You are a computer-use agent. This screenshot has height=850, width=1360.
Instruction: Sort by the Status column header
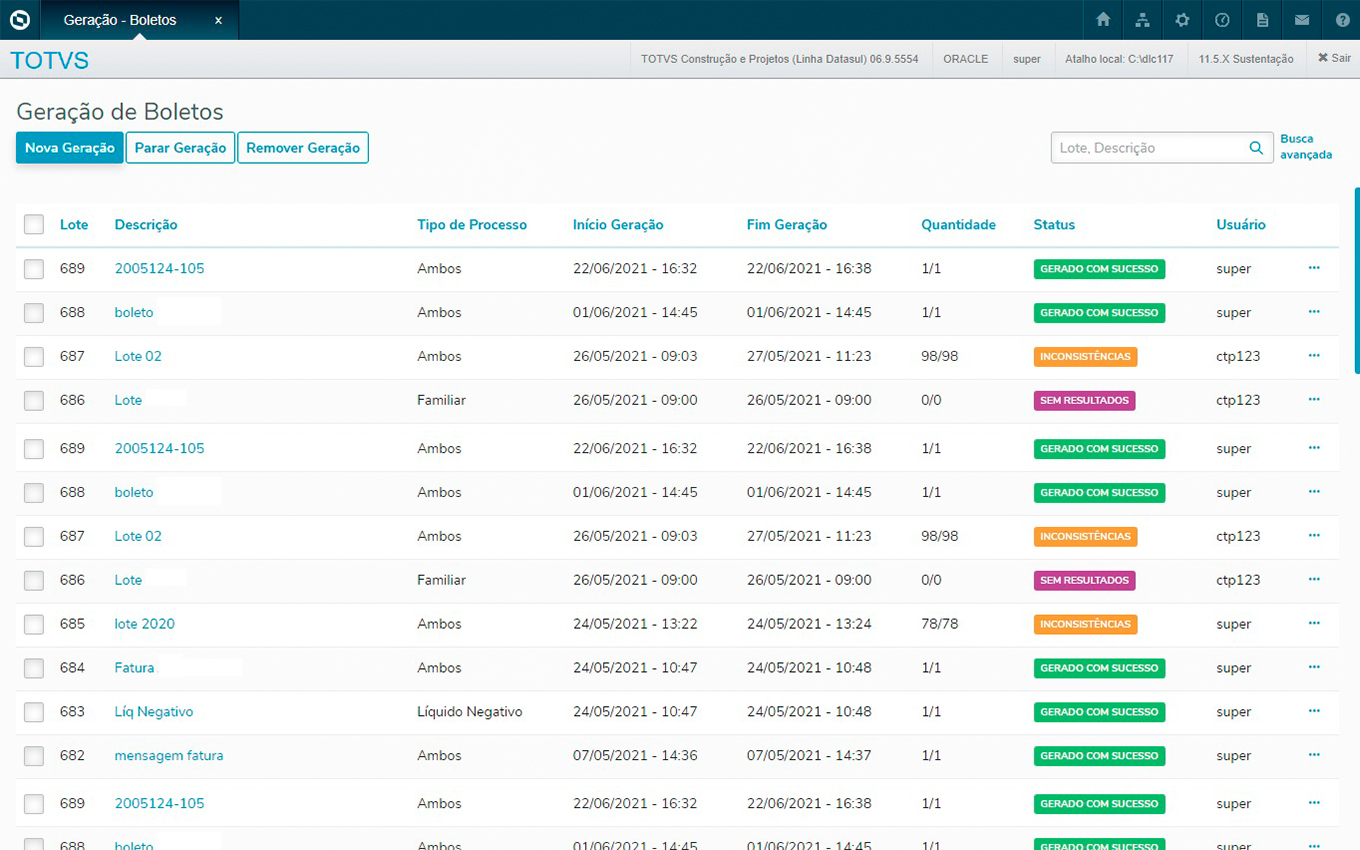[x=1054, y=225]
